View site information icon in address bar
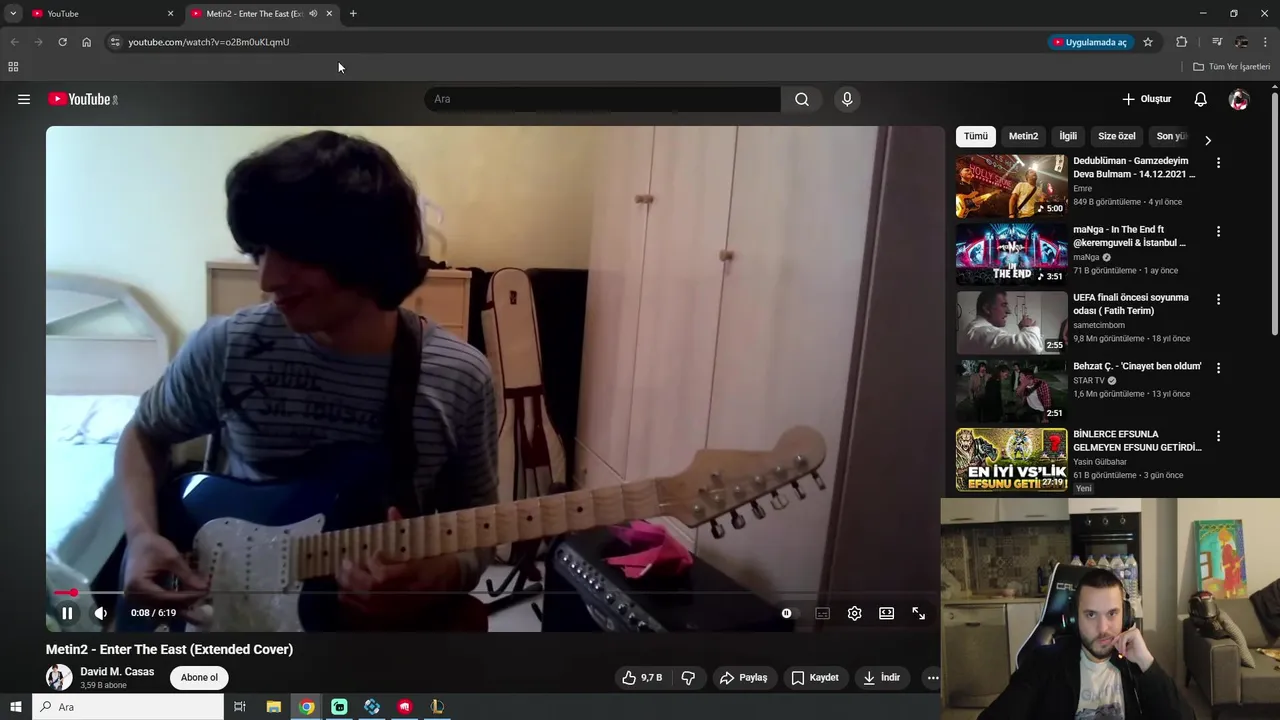The height and width of the screenshot is (720, 1280). [115, 42]
